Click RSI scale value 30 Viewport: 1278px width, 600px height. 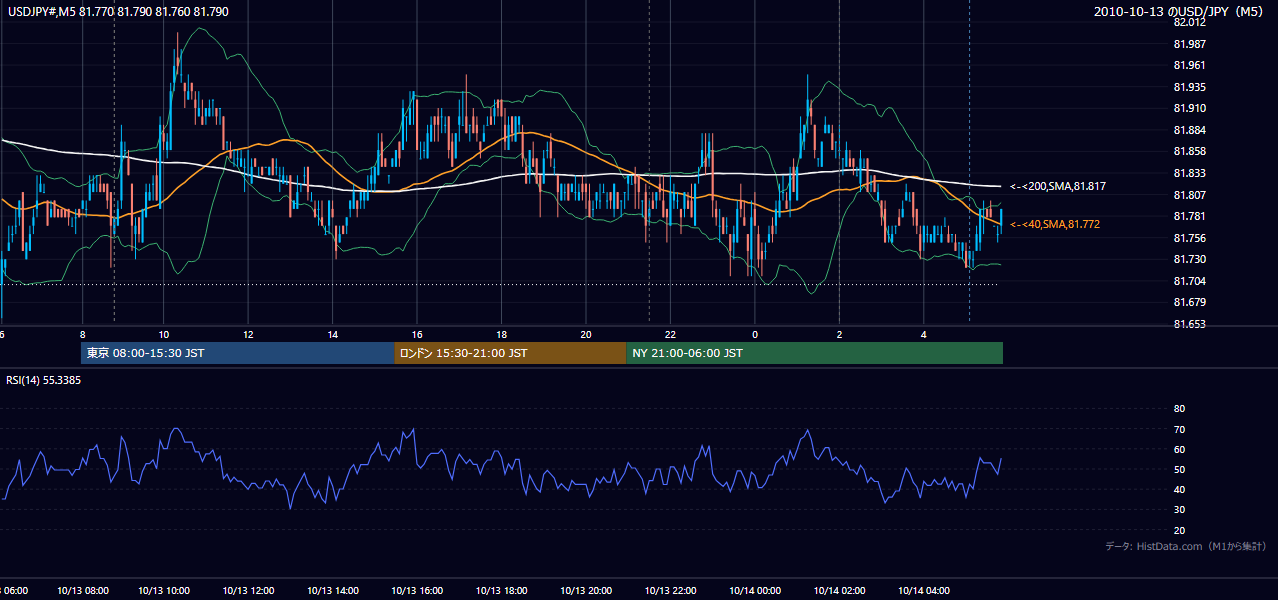pyautogui.click(x=1179, y=510)
